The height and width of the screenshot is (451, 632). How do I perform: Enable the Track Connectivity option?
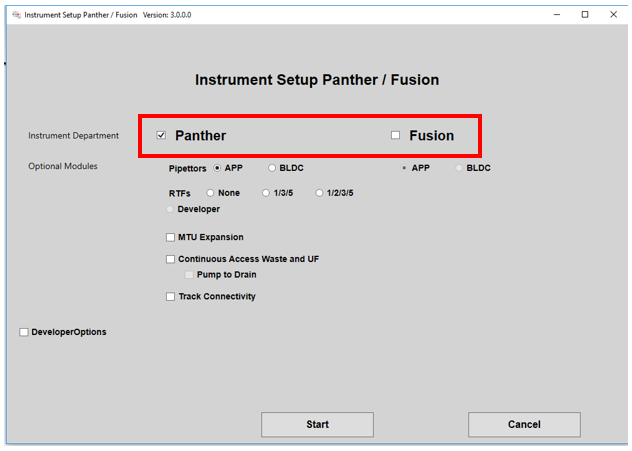170,296
